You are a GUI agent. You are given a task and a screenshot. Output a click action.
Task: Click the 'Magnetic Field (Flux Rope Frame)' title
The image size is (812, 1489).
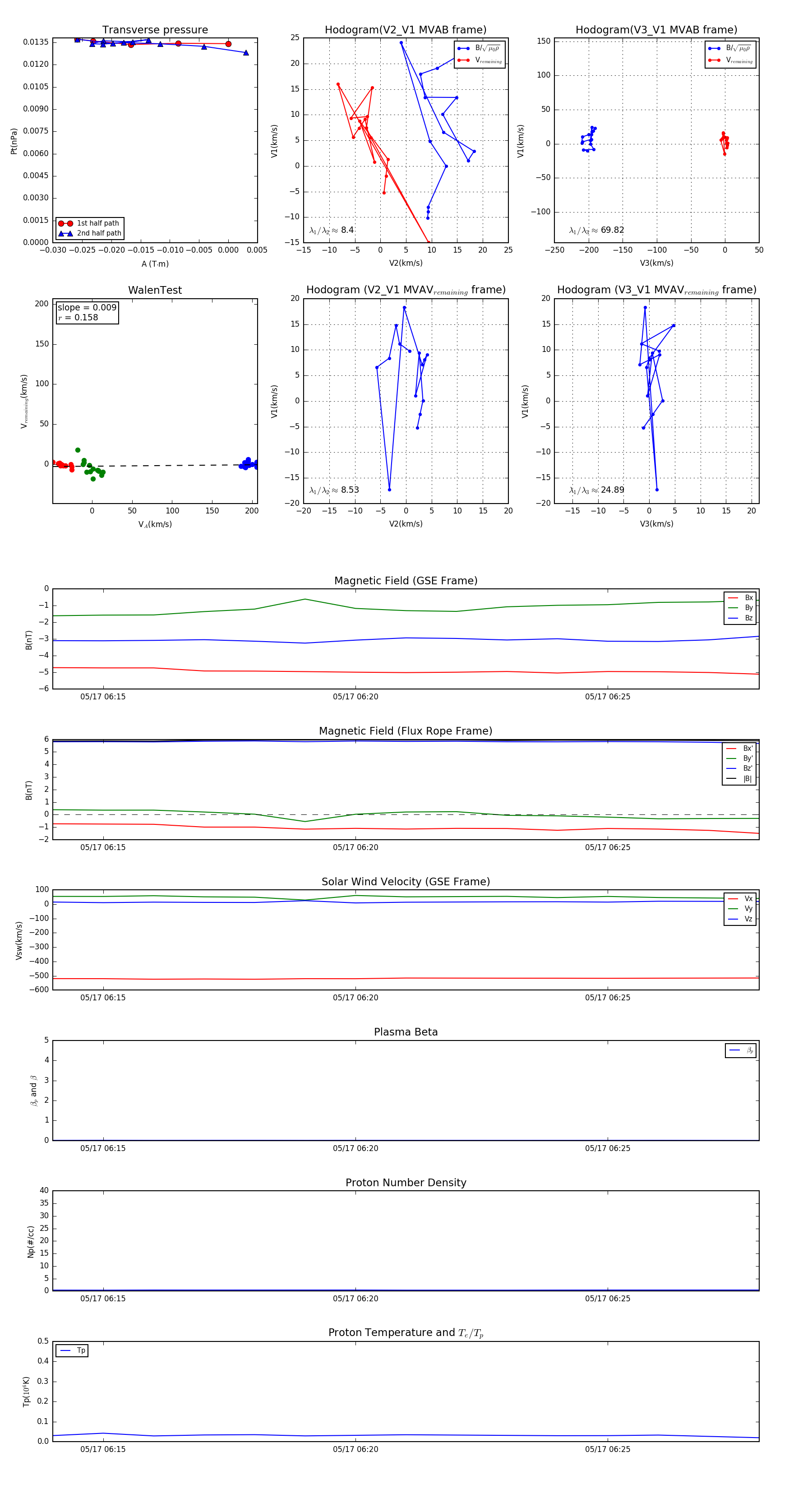click(x=406, y=731)
